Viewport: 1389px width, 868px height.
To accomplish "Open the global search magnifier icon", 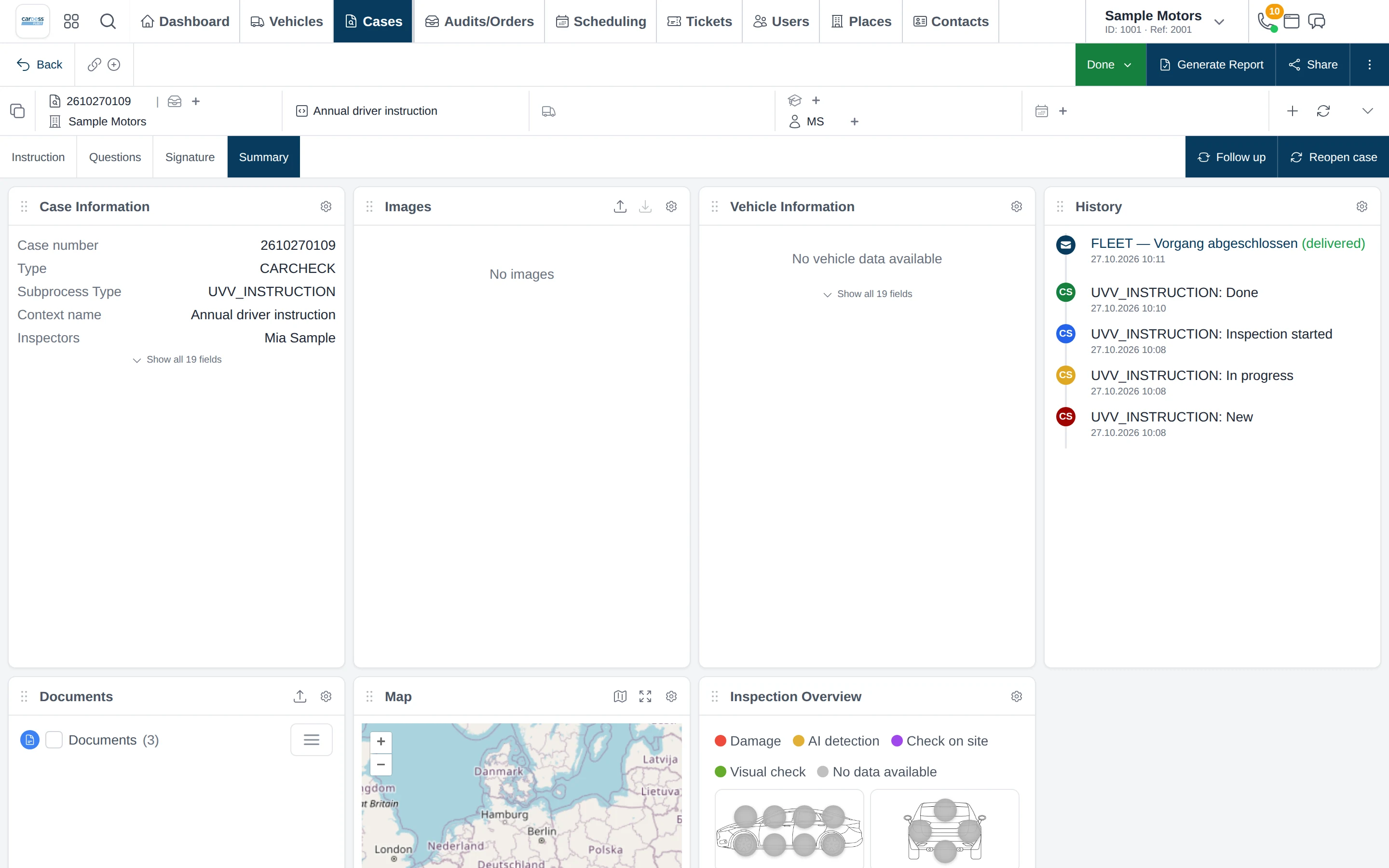I will point(108,21).
